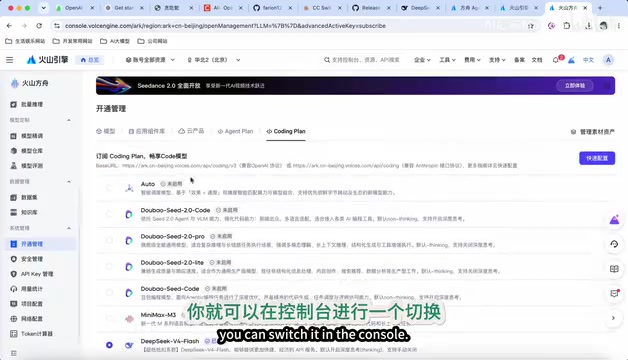This screenshot has height=360, width=628.
Task: Expand the 费用 menu
Action: coord(472,60)
